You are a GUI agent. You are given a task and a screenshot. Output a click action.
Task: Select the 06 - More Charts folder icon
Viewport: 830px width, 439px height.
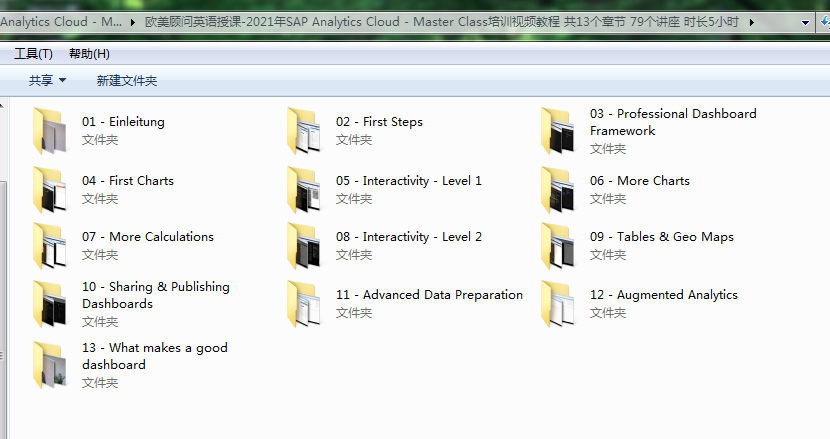tap(558, 190)
